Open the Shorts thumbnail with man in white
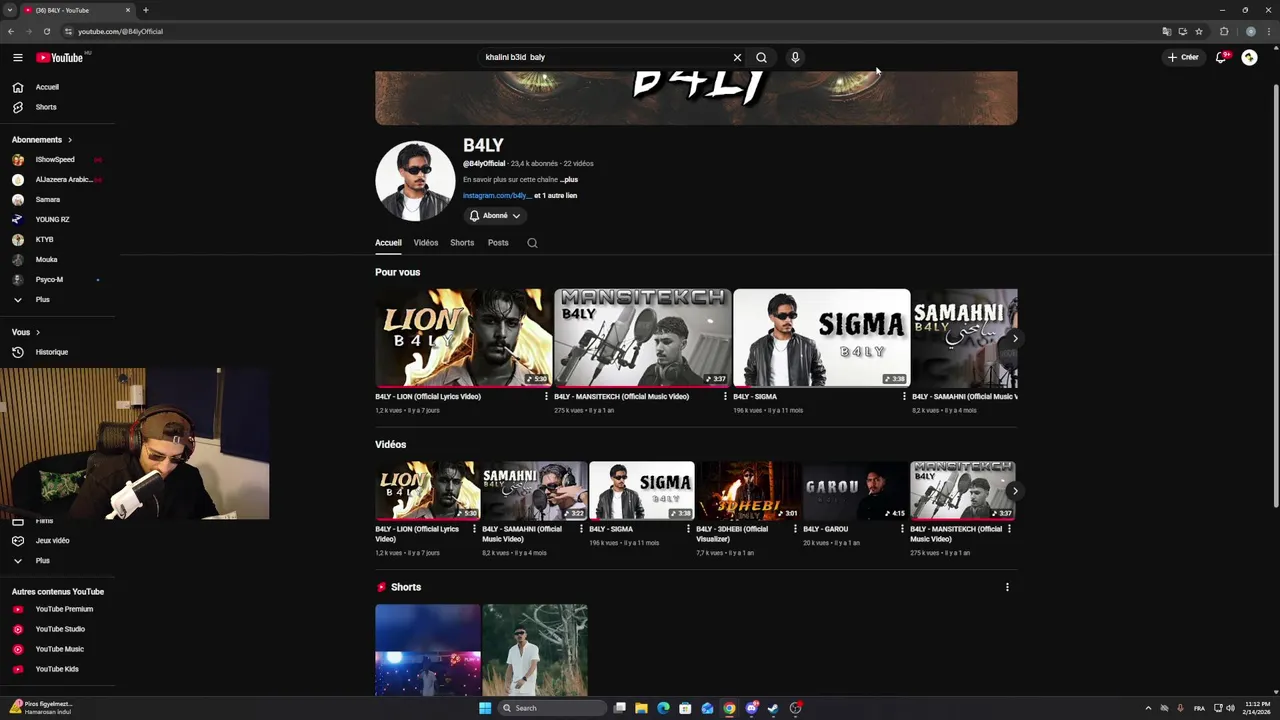 pyautogui.click(x=535, y=650)
